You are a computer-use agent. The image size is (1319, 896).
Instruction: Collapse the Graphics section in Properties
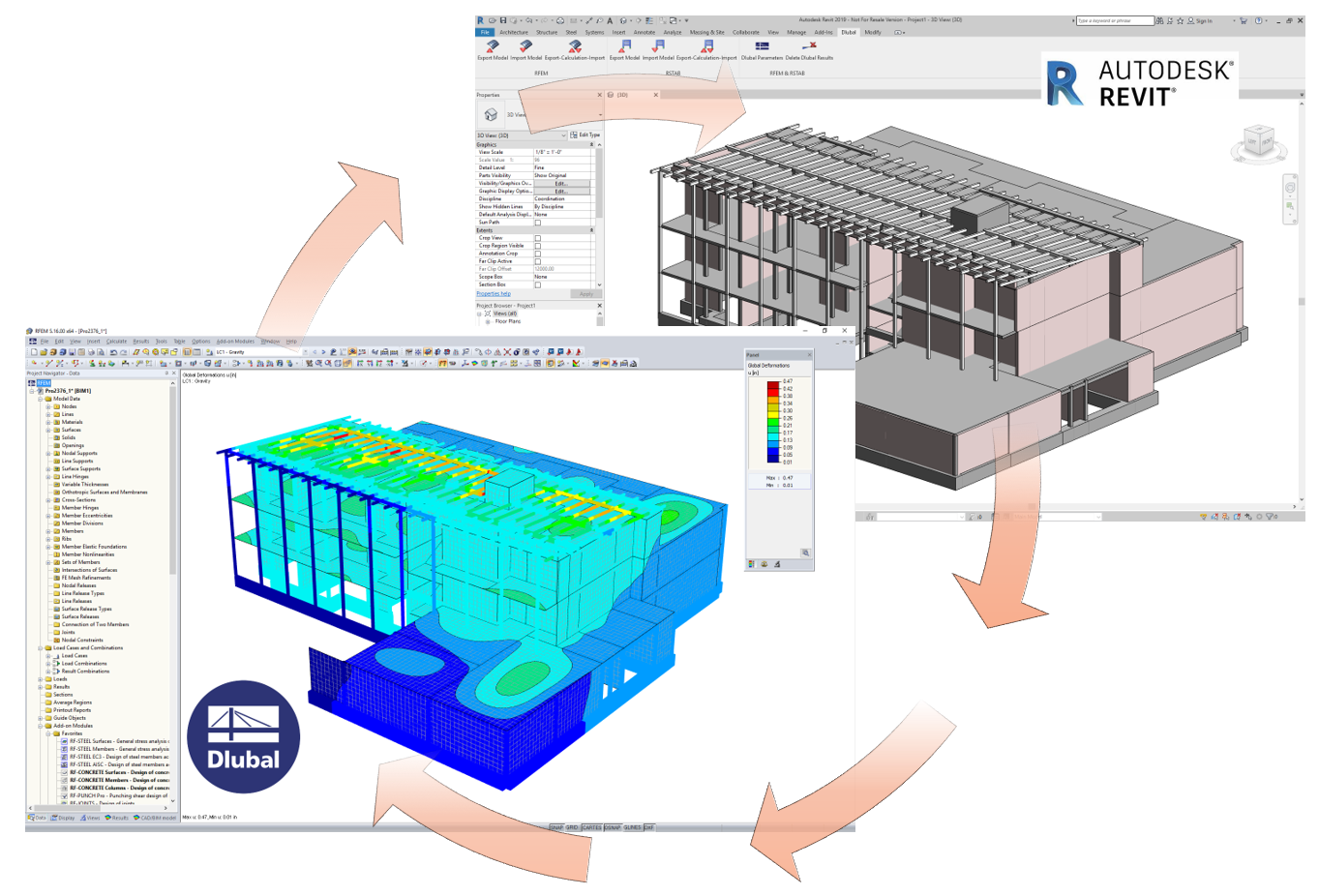point(592,145)
